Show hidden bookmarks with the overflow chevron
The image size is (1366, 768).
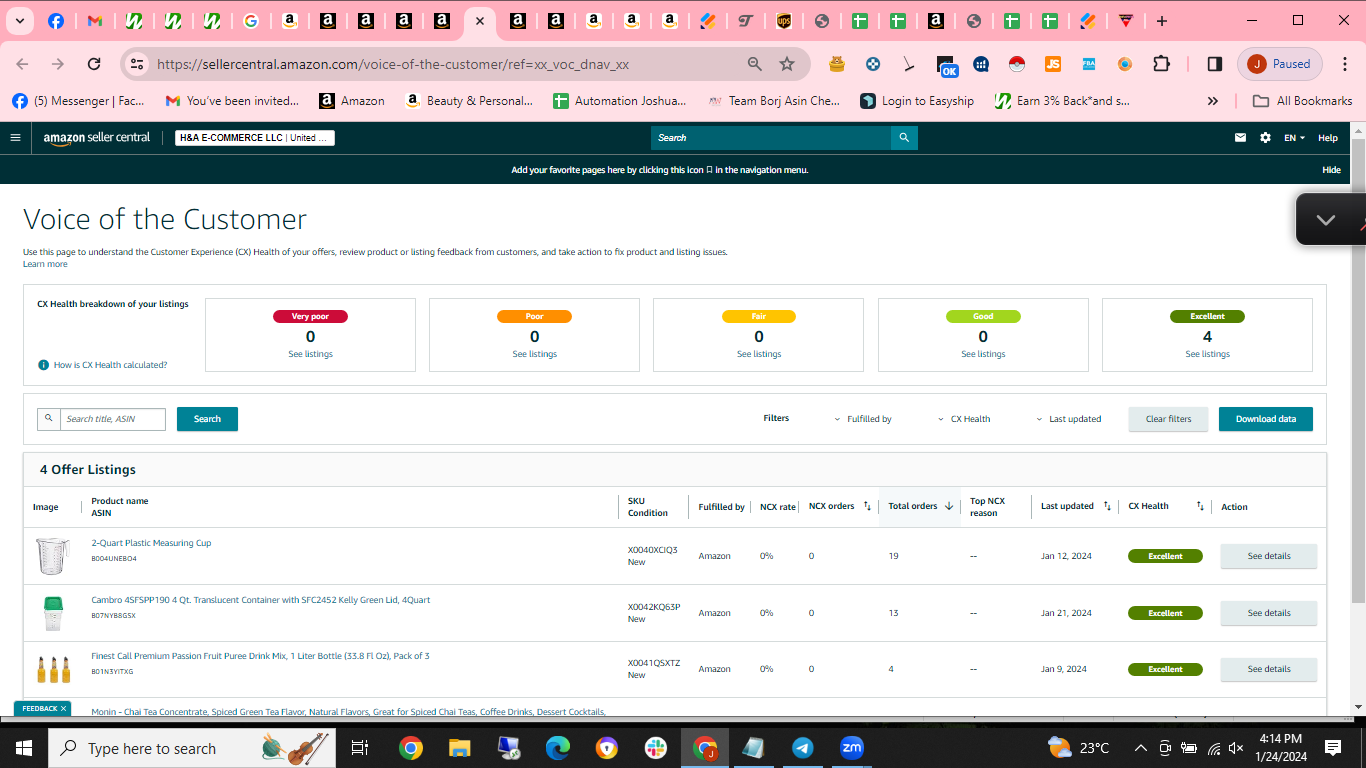pos(1213,101)
